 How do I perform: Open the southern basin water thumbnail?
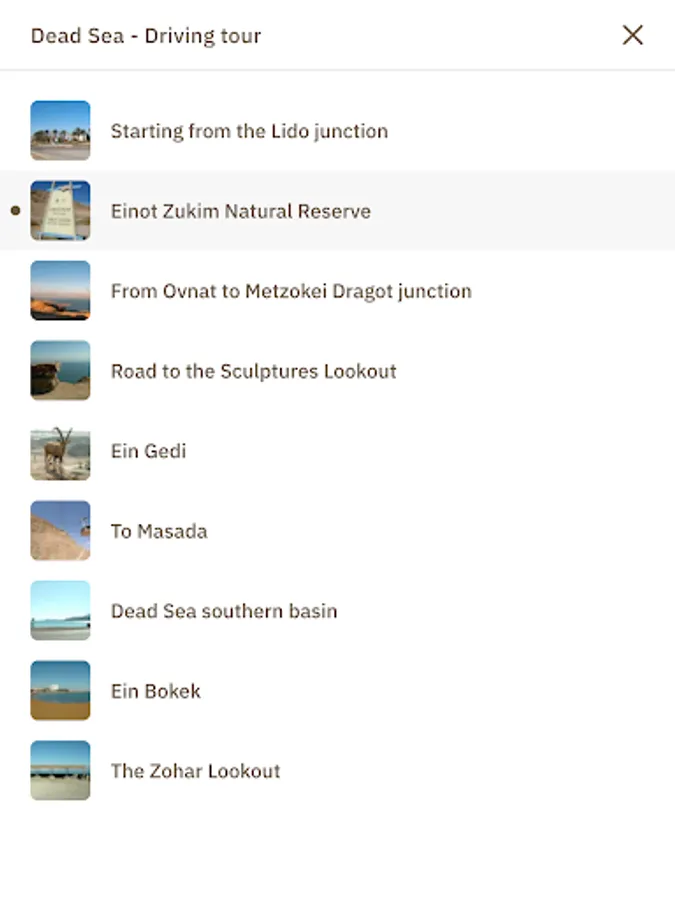(60, 610)
